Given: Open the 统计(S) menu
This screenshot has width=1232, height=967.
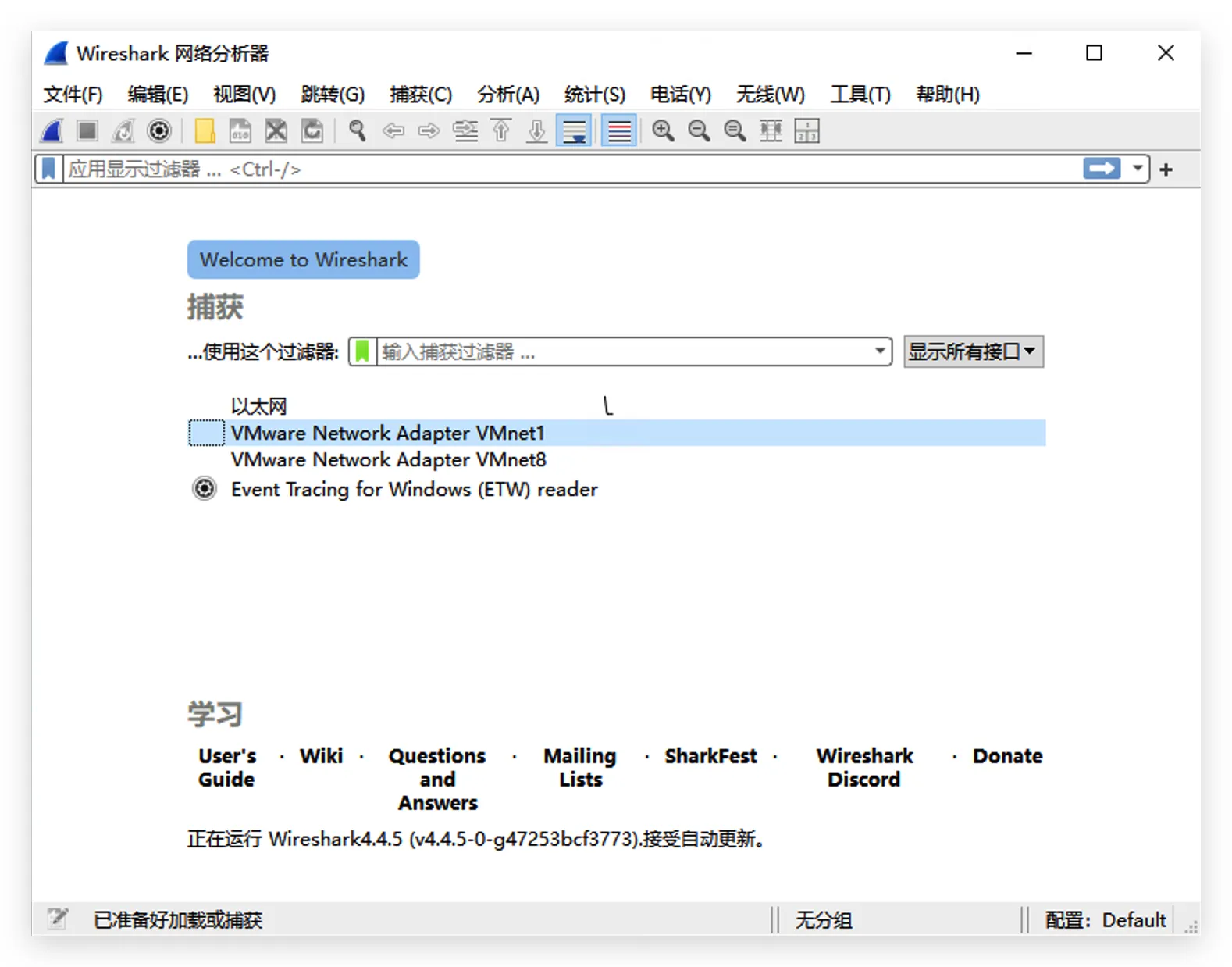Looking at the screenshot, I should click(595, 95).
